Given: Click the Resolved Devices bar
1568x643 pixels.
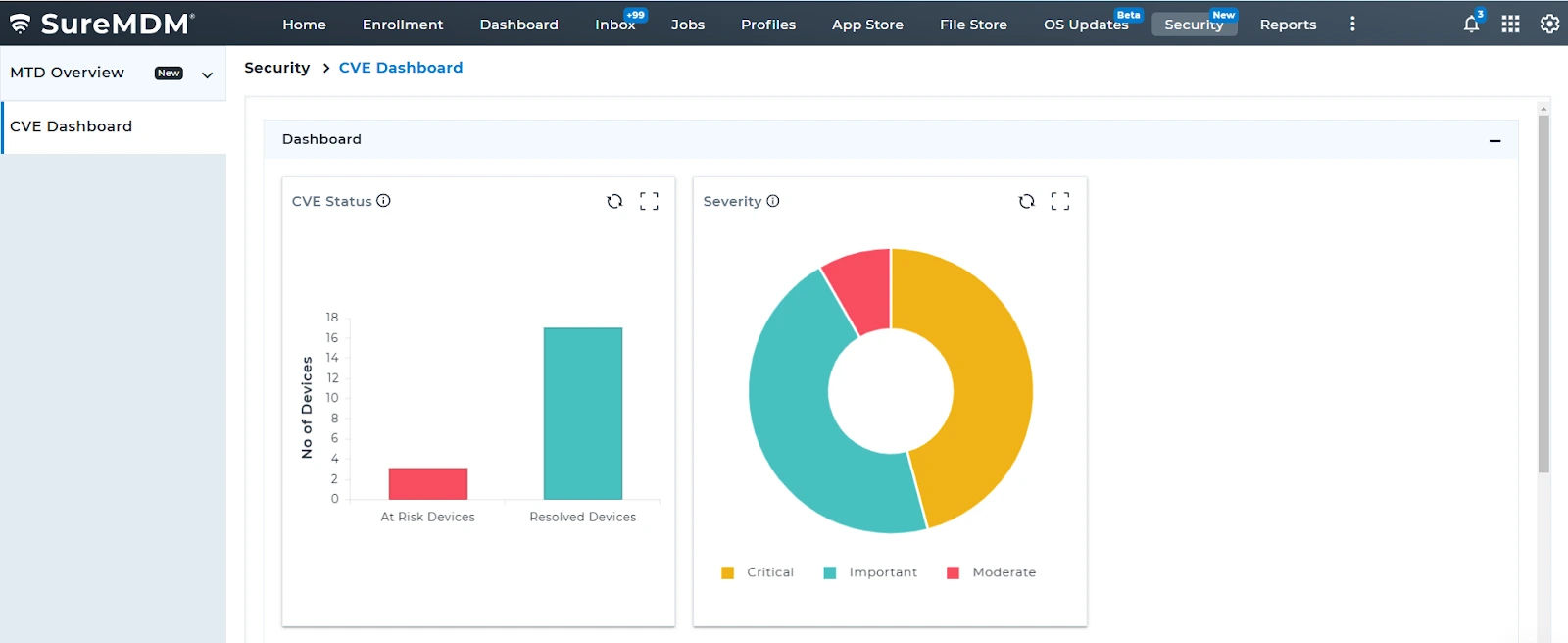Looking at the screenshot, I should click(x=583, y=414).
